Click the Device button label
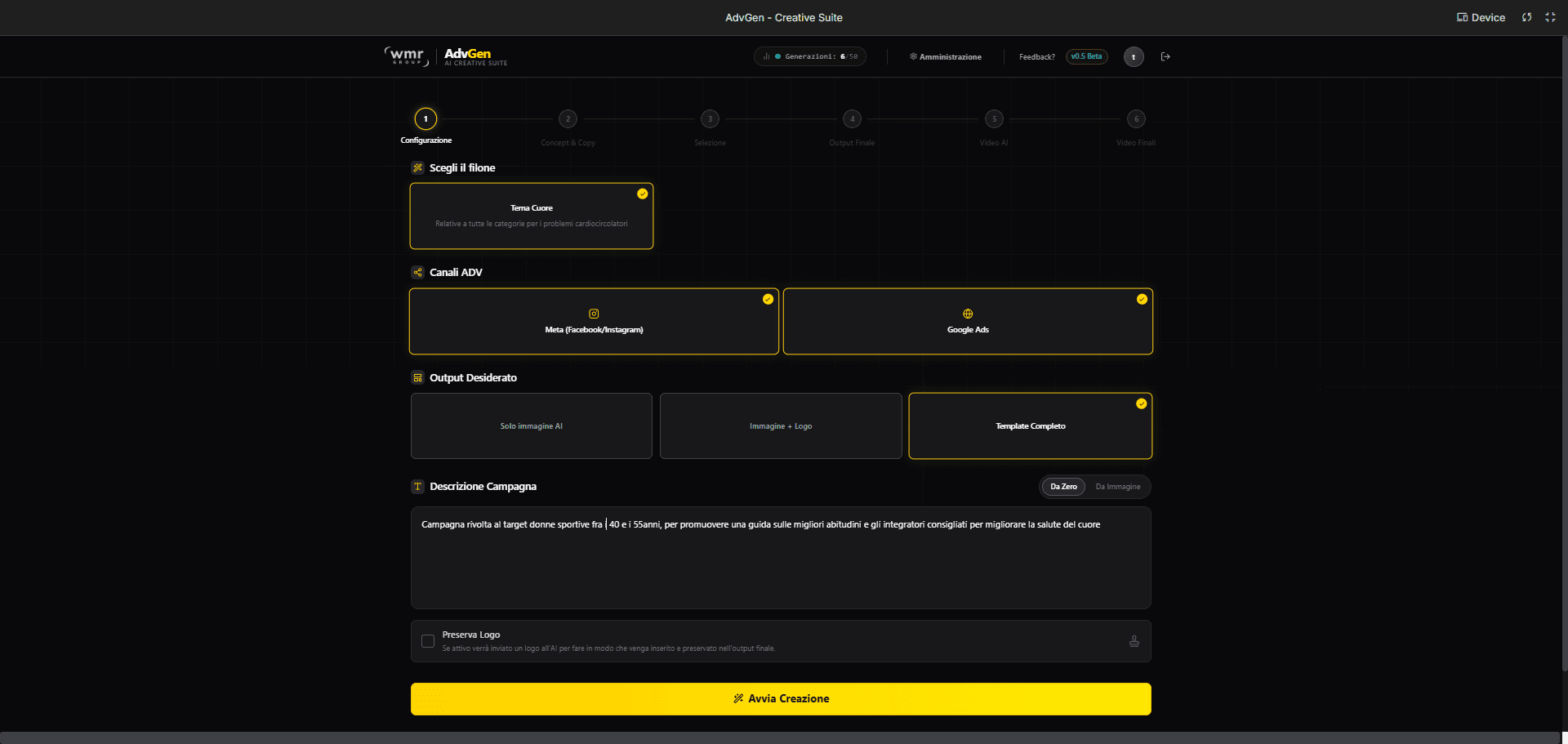 pyautogui.click(x=1488, y=17)
